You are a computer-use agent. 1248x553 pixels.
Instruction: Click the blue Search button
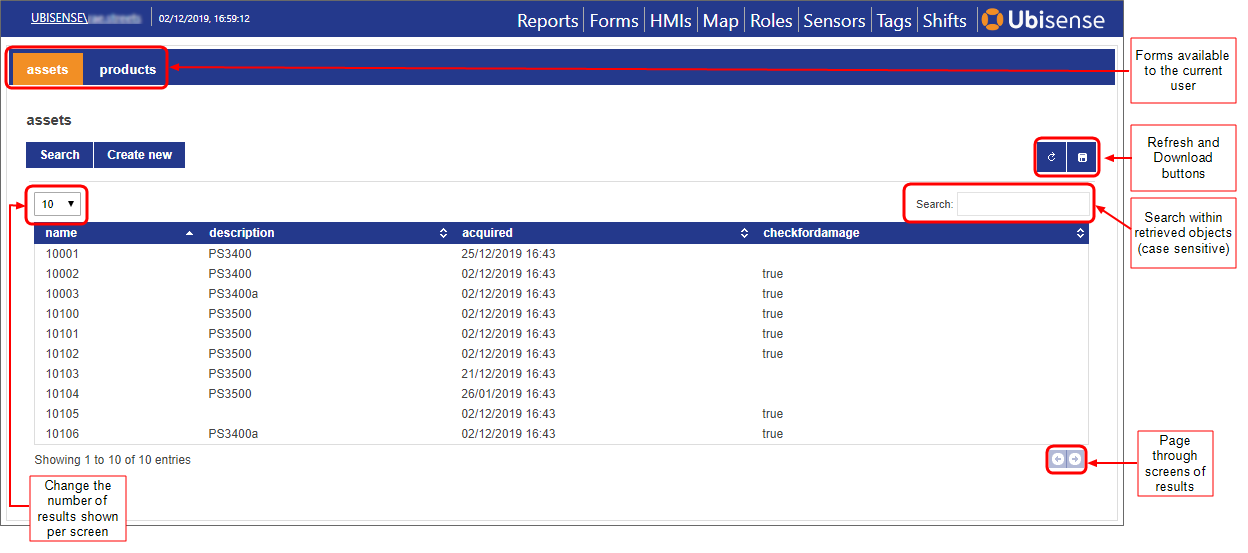[x=59, y=155]
